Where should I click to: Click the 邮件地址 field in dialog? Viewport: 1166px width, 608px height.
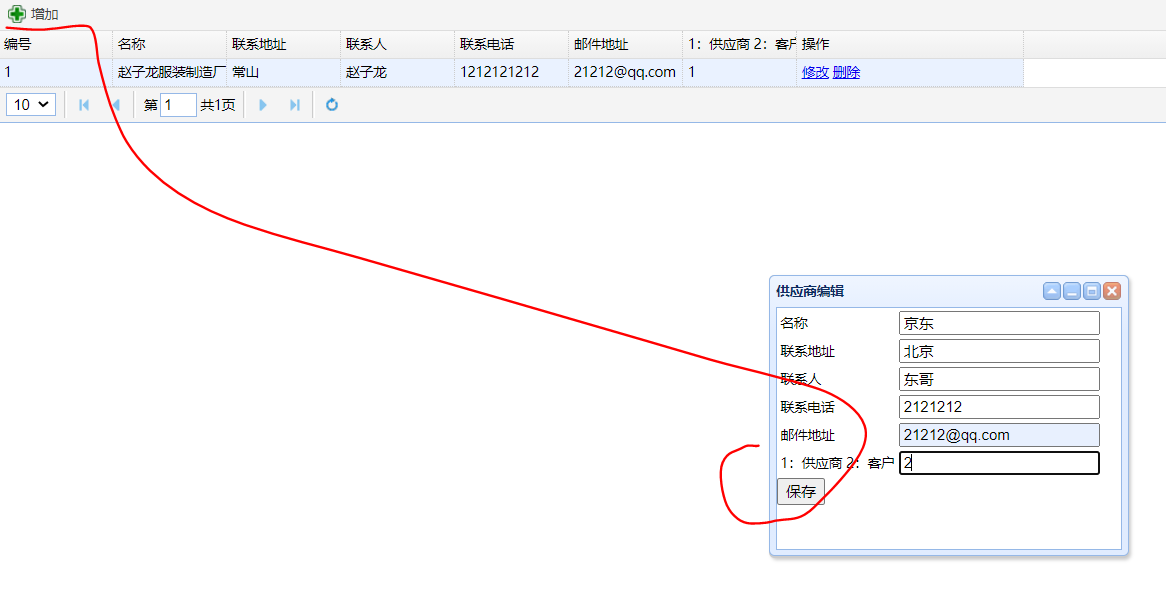[999, 435]
